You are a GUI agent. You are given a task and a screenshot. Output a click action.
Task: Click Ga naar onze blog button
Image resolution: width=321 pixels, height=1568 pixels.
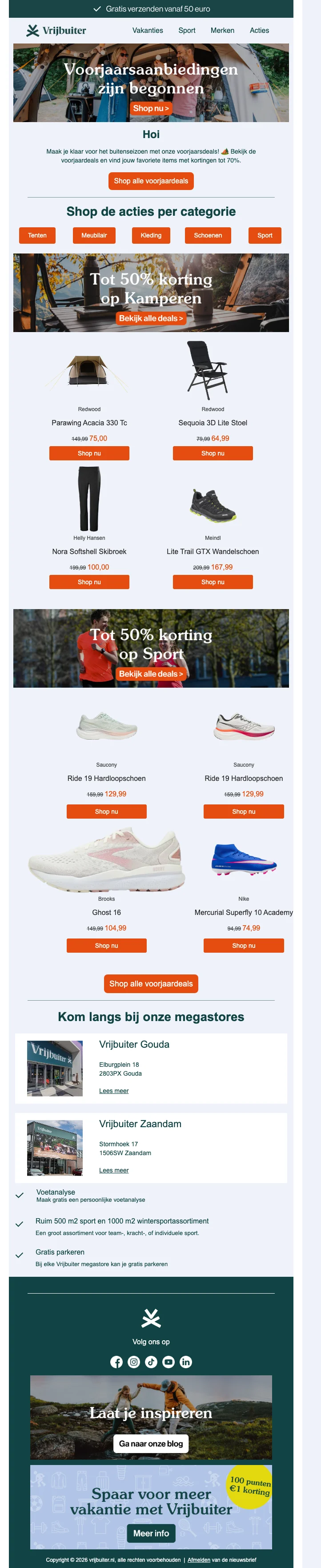pyautogui.click(x=151, y=1443)
